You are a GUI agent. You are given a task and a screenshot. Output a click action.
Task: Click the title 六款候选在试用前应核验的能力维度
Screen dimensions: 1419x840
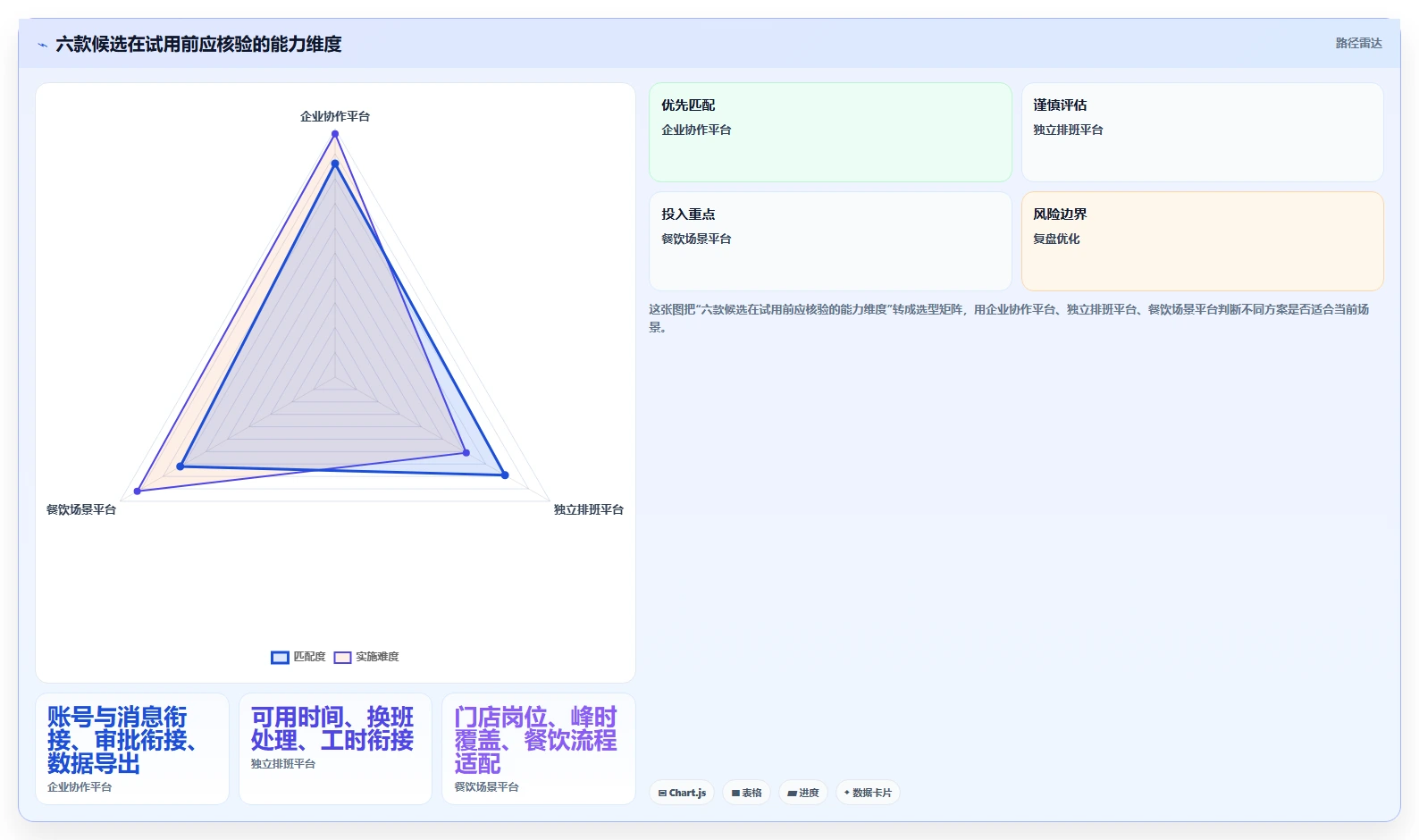(198, 44)
